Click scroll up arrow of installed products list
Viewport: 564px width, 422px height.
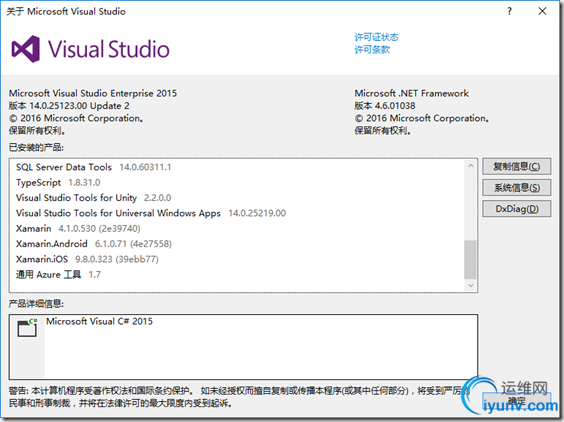[470, 165]
